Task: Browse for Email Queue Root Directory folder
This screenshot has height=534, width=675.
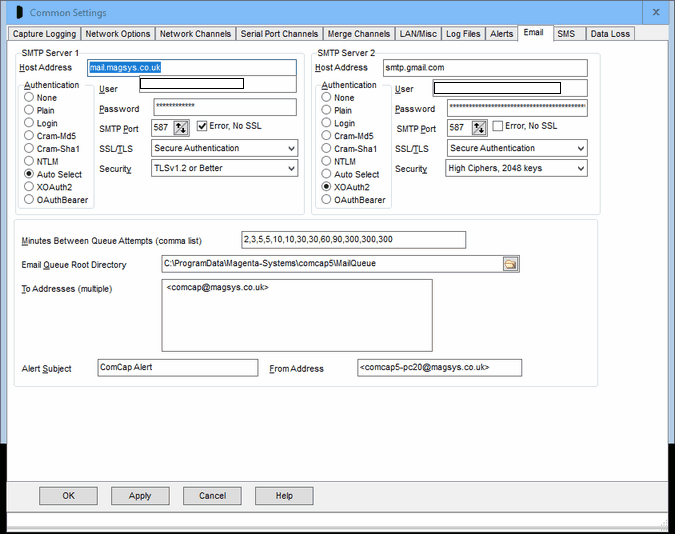Action: click(510, 264)
